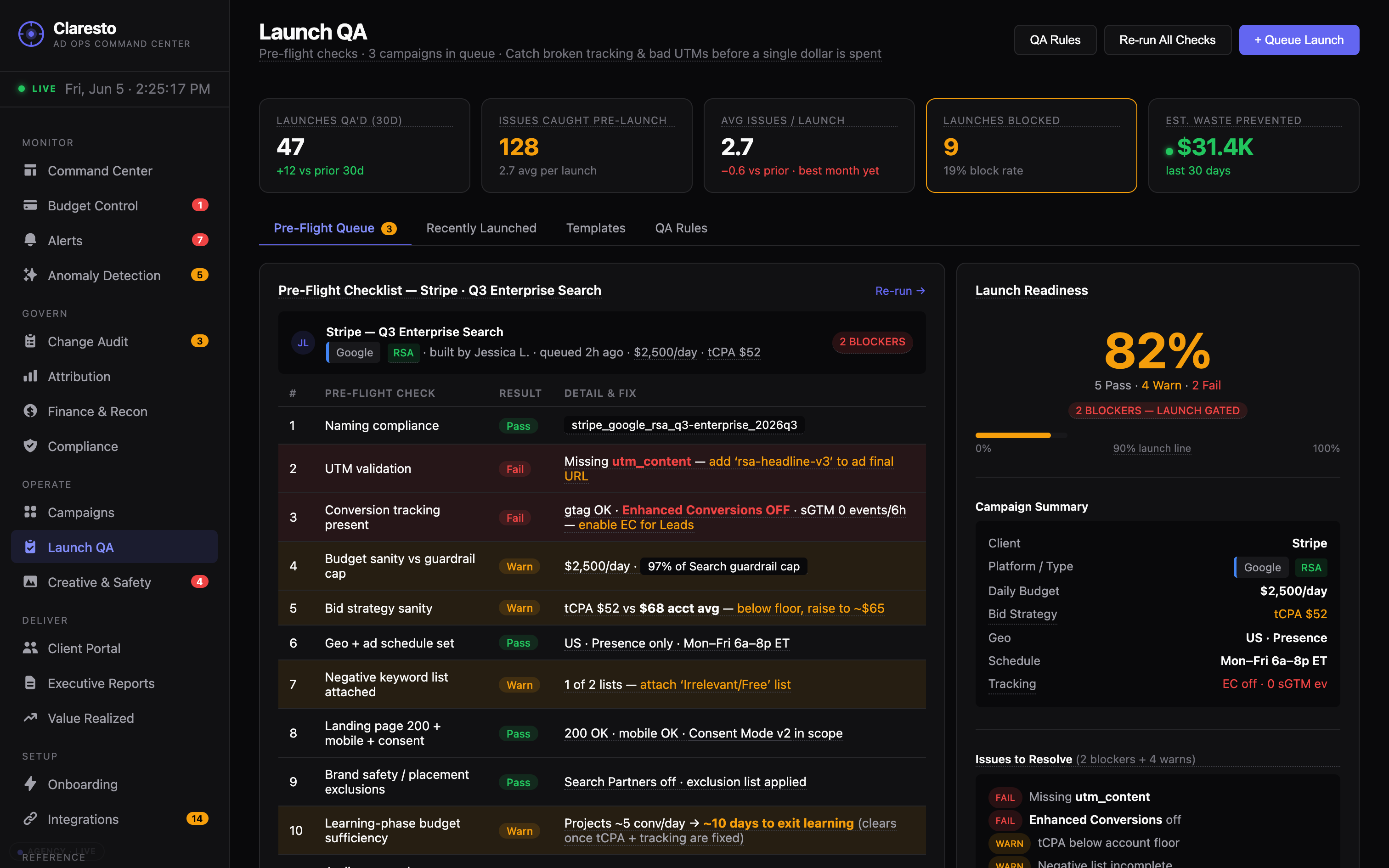Click the 90% launch line marker label
The height and width of the screenshot is (868, 1389).
click(x=1152, y=448)
